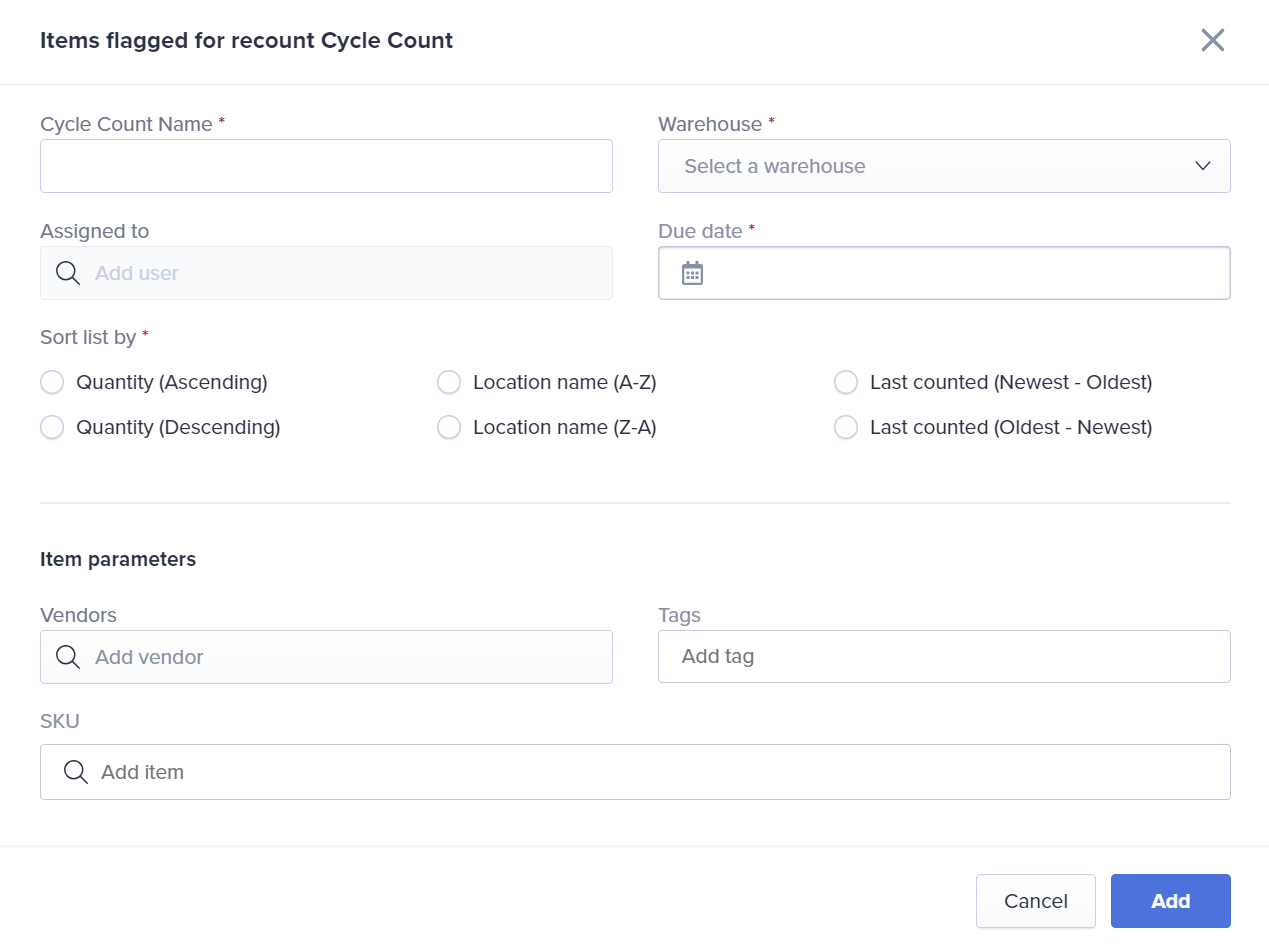This screenshot has height=946, width=1269.
Task: Click into the Due date field
Action: click(944, 273)
